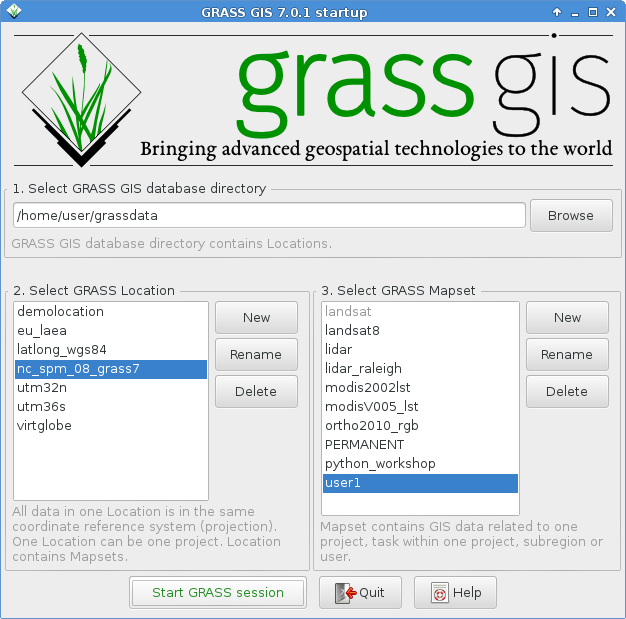The width and height of the screenshot is (626, 619).
Task: Delete the selected Location
Action: click(256, 391)
